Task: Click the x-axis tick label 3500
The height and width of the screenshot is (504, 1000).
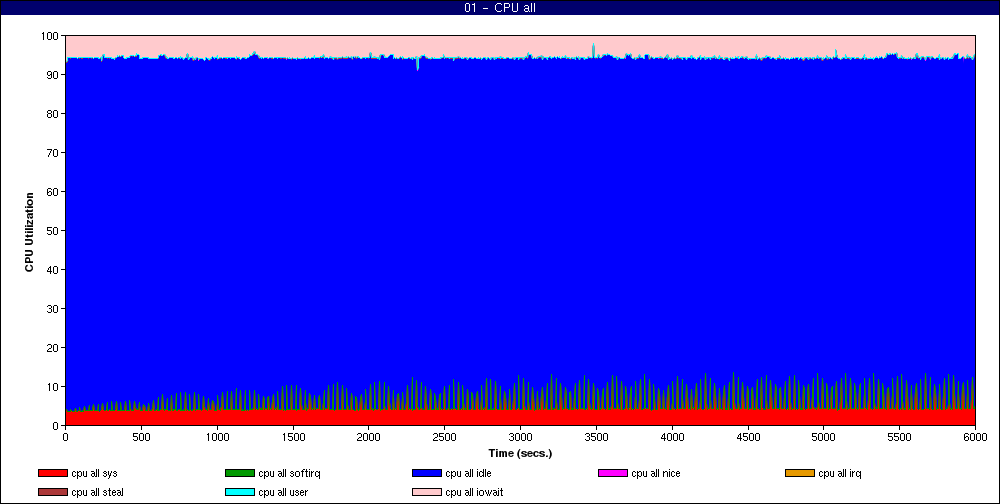Action: [596, 437]
